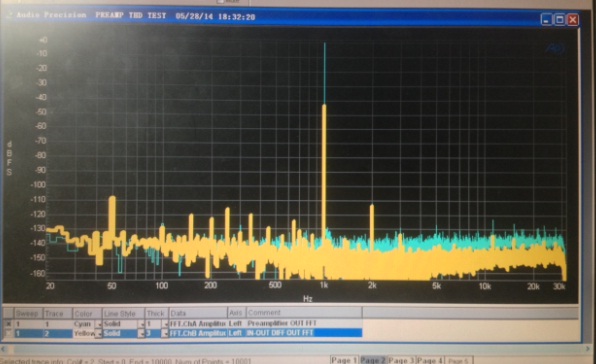Click the 'Solid' cell in Cyan row

coord(120,324)
